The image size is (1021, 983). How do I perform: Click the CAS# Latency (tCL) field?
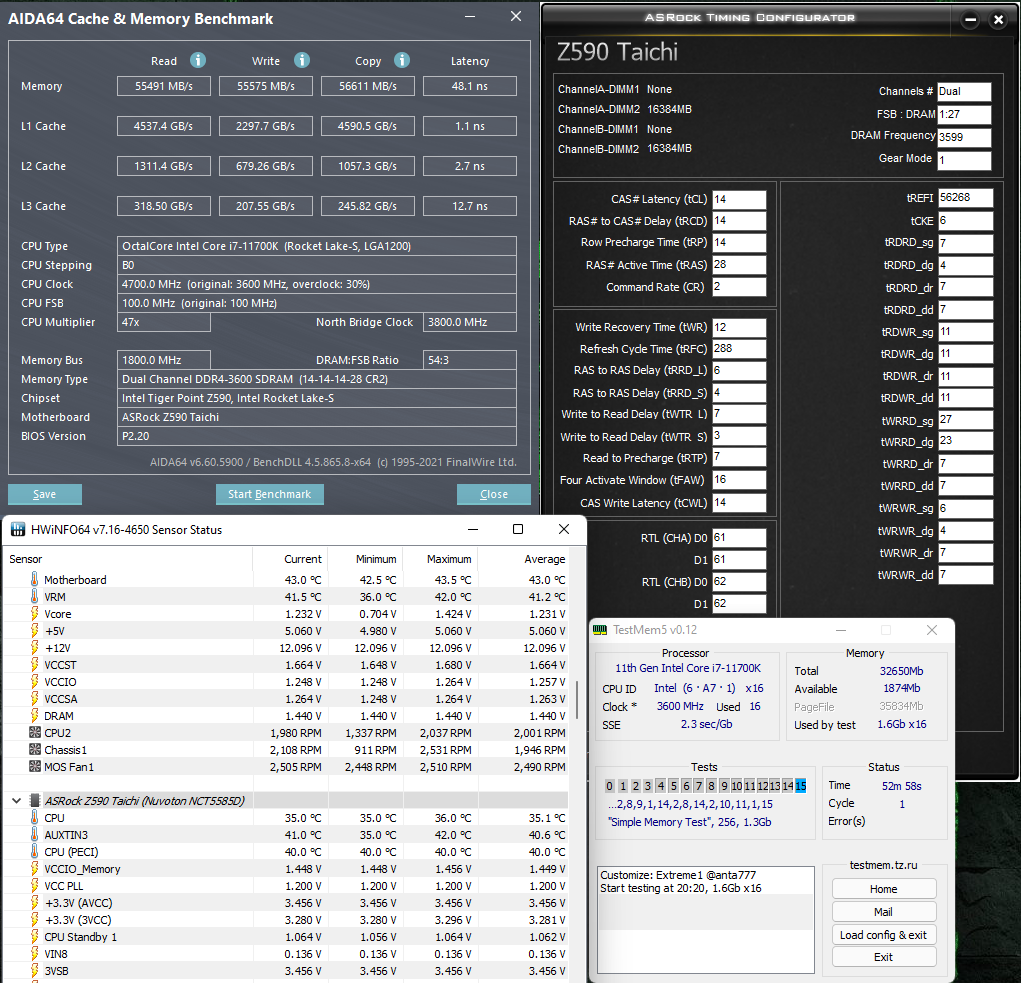tap(739, 199)
